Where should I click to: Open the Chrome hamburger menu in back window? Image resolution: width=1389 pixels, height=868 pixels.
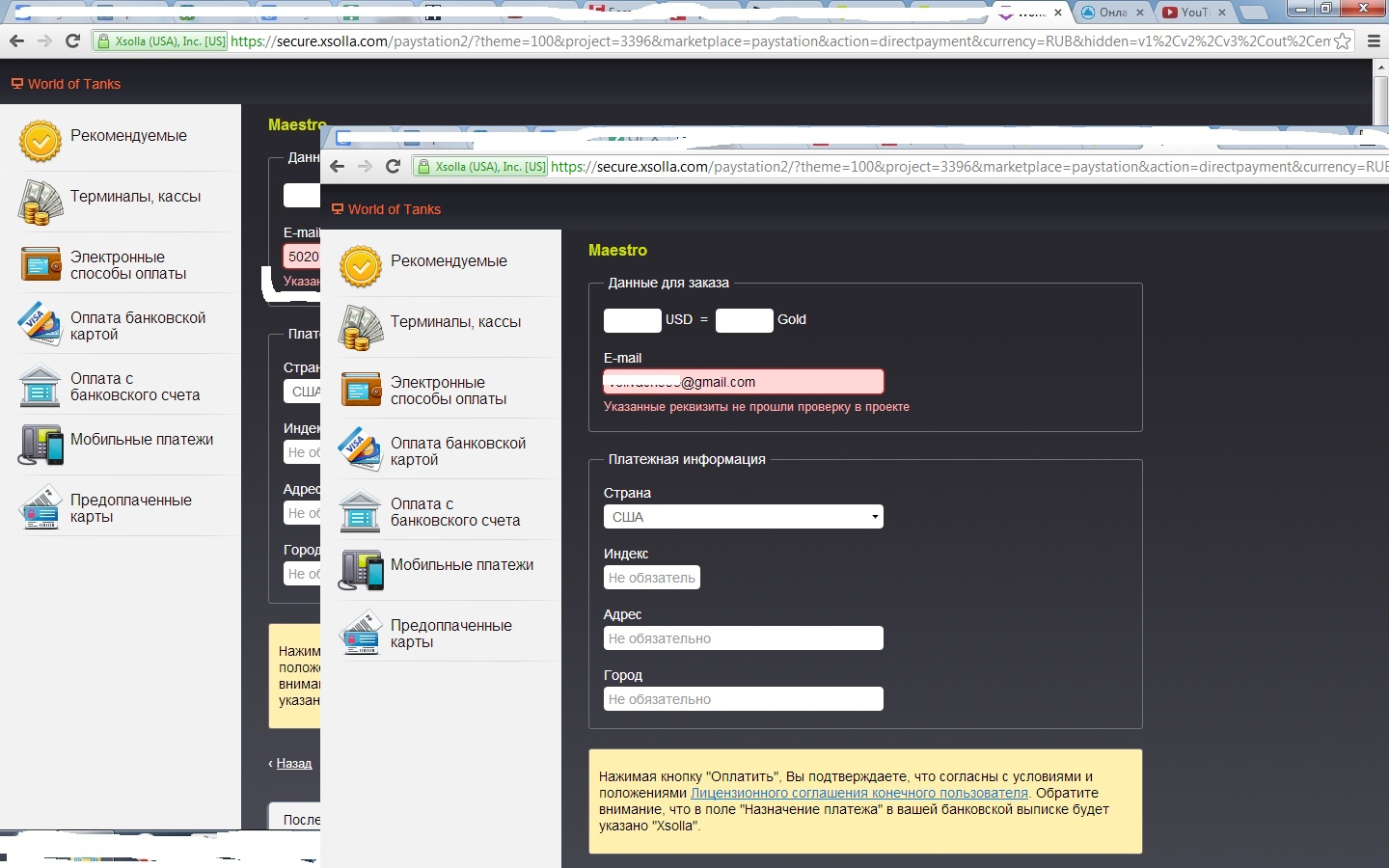click(x=1374, y=41)
